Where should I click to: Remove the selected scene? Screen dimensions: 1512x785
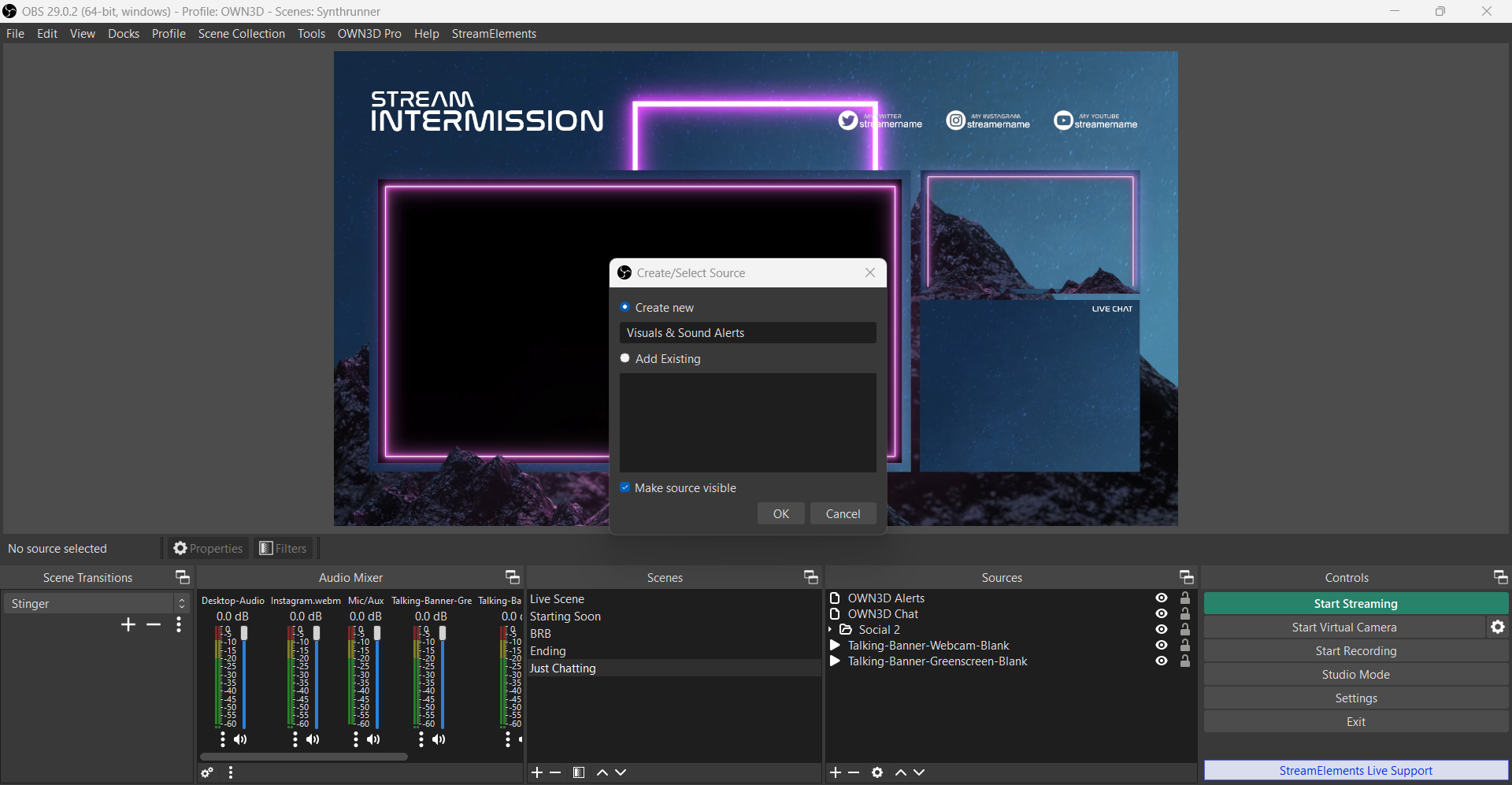[555, 772]
